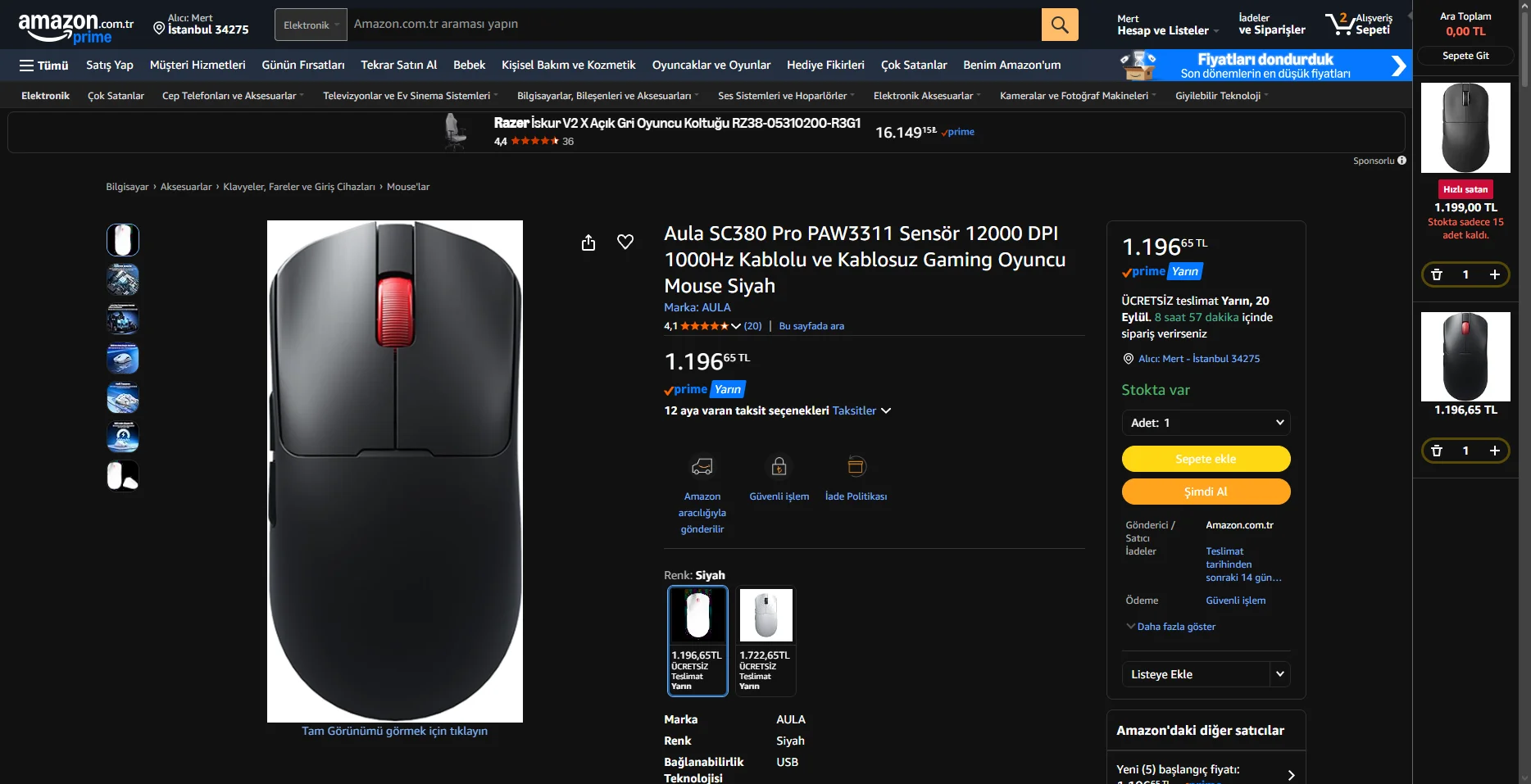Image resolution: width=1531 pixels, height=784 pixels.
Task: Open the rating breakdown chevron popover
Action: pyautogui.click(x=735, y=326)
